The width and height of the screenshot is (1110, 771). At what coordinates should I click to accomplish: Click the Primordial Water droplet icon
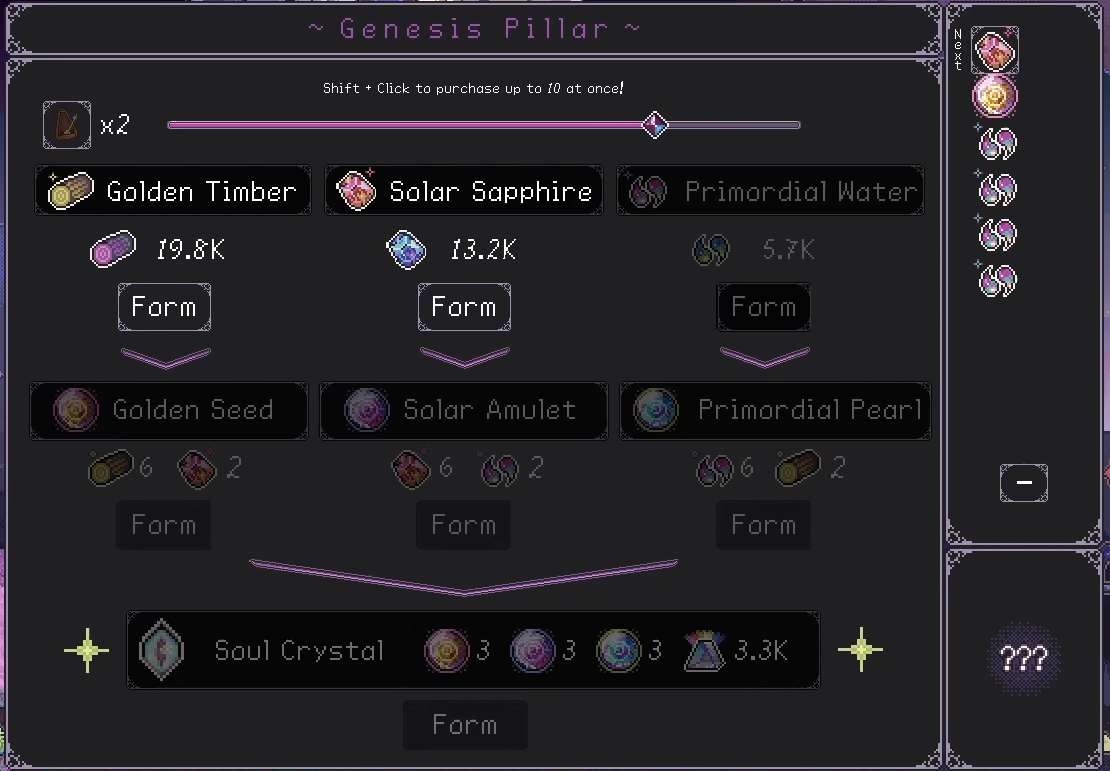click(x=649, y=192)
